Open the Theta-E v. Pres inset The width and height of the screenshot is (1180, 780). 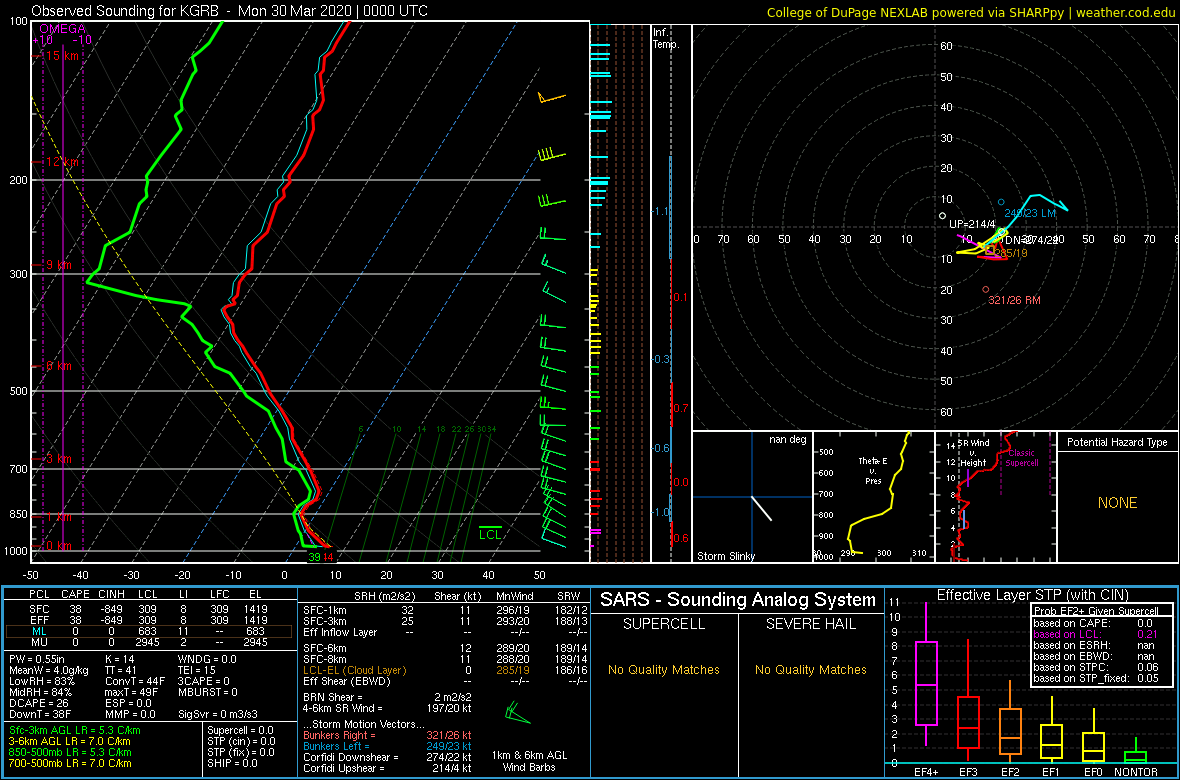point(873,497)
